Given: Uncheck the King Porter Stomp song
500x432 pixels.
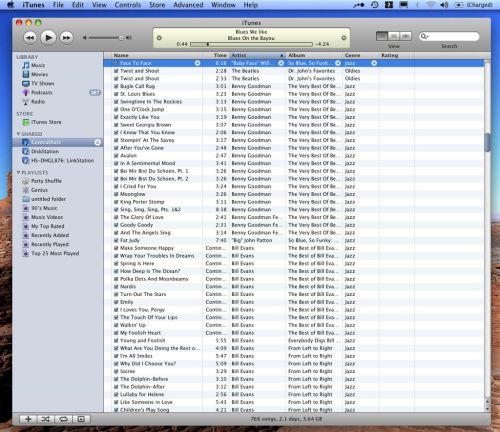Looking at the screenshot, I should pos(116,202).
